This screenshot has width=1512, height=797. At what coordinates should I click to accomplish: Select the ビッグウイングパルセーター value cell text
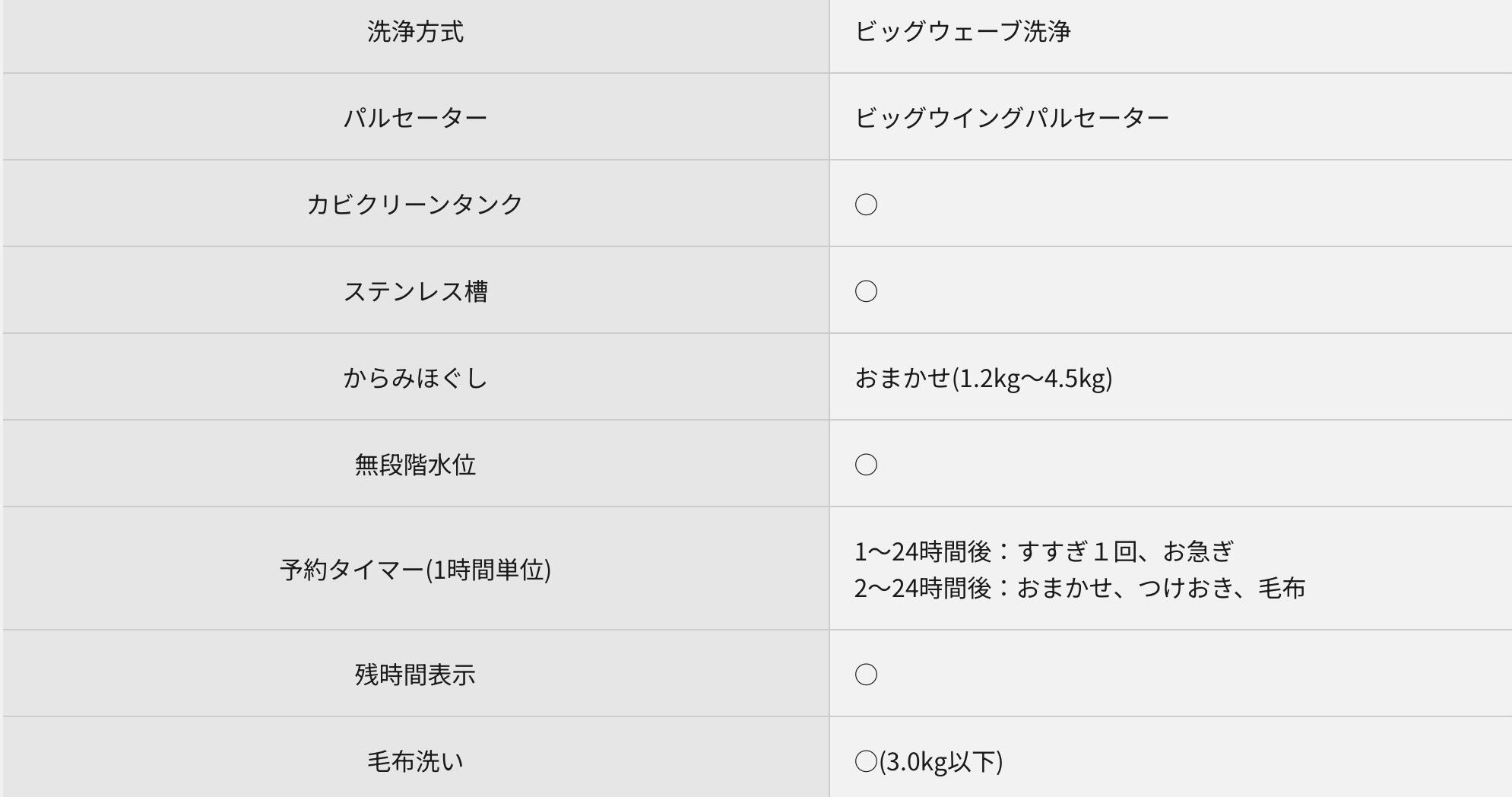[1012, 118]
